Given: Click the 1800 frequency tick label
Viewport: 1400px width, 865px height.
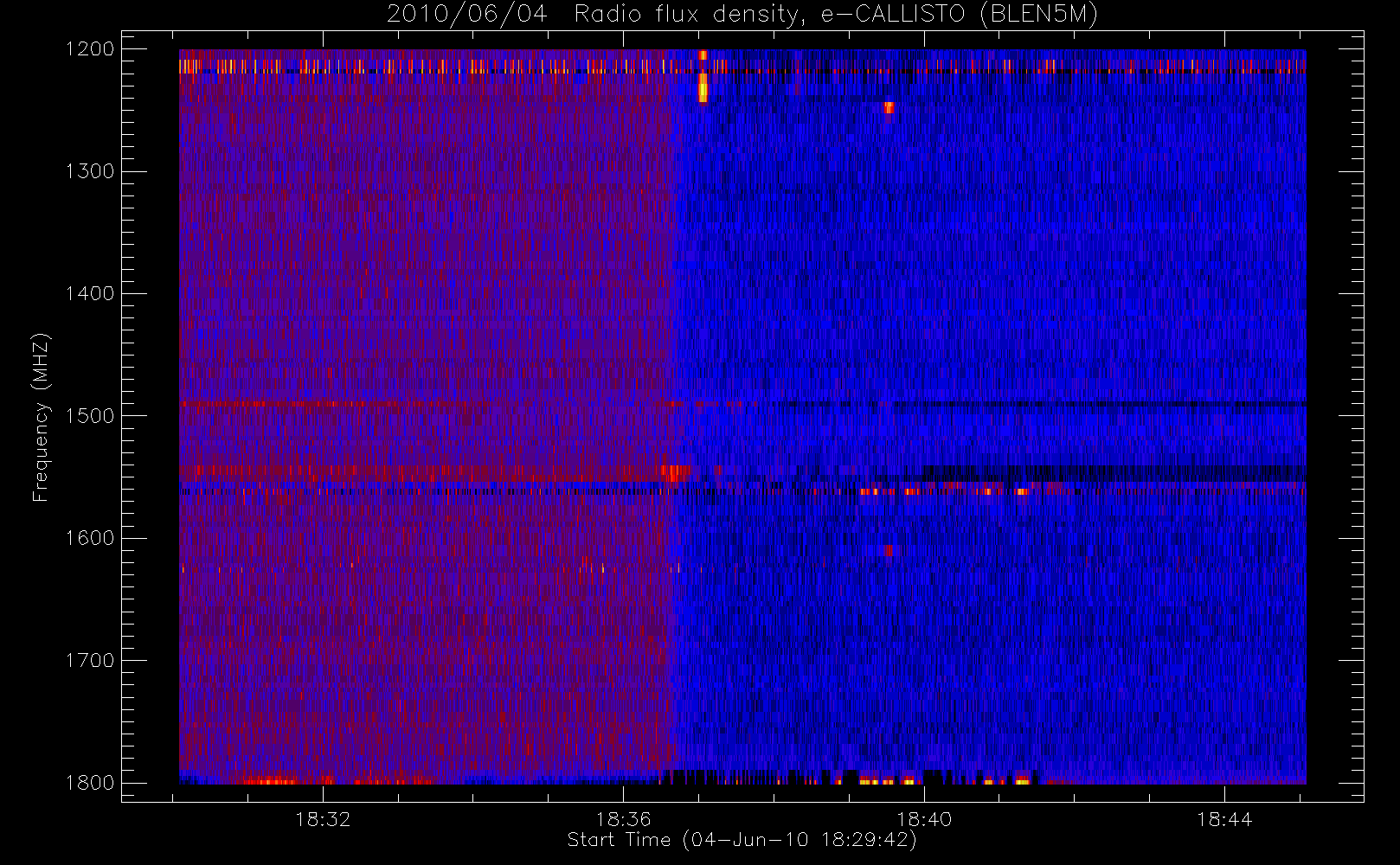Looking at the screenshot, I should pyautogui.click(x=90, y=783).
